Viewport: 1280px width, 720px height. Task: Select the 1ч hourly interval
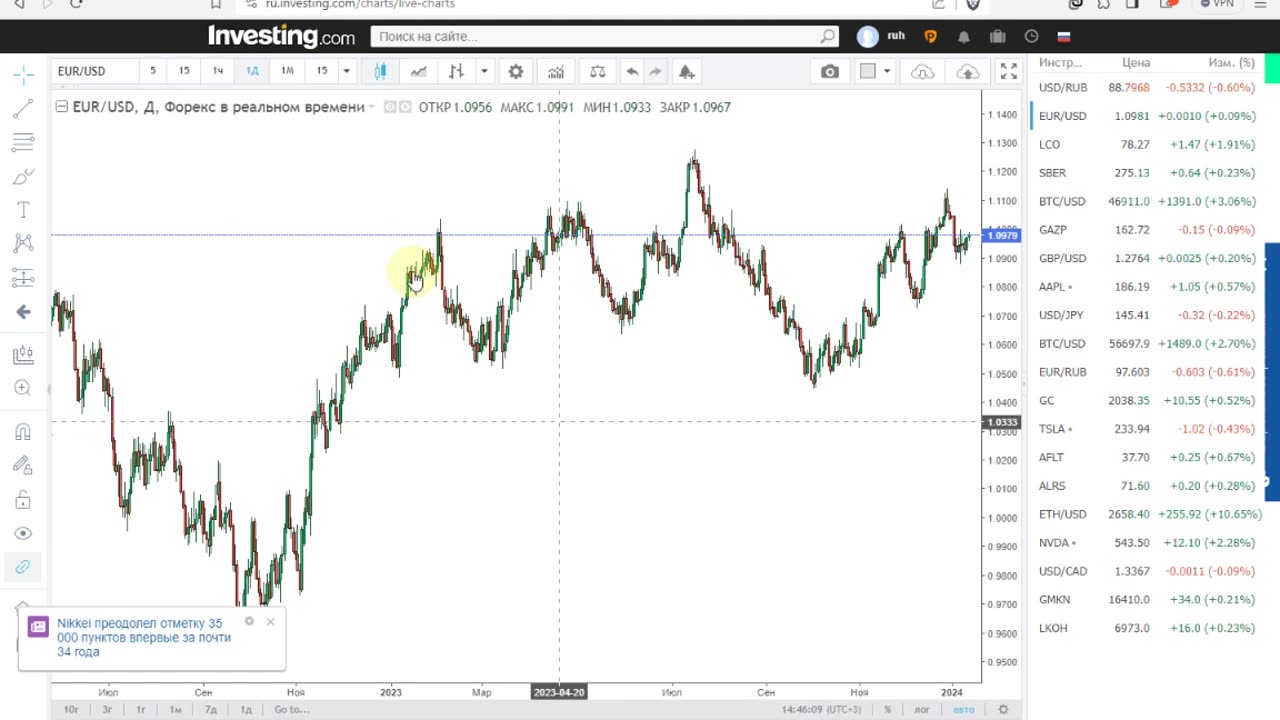coord(217,70)
